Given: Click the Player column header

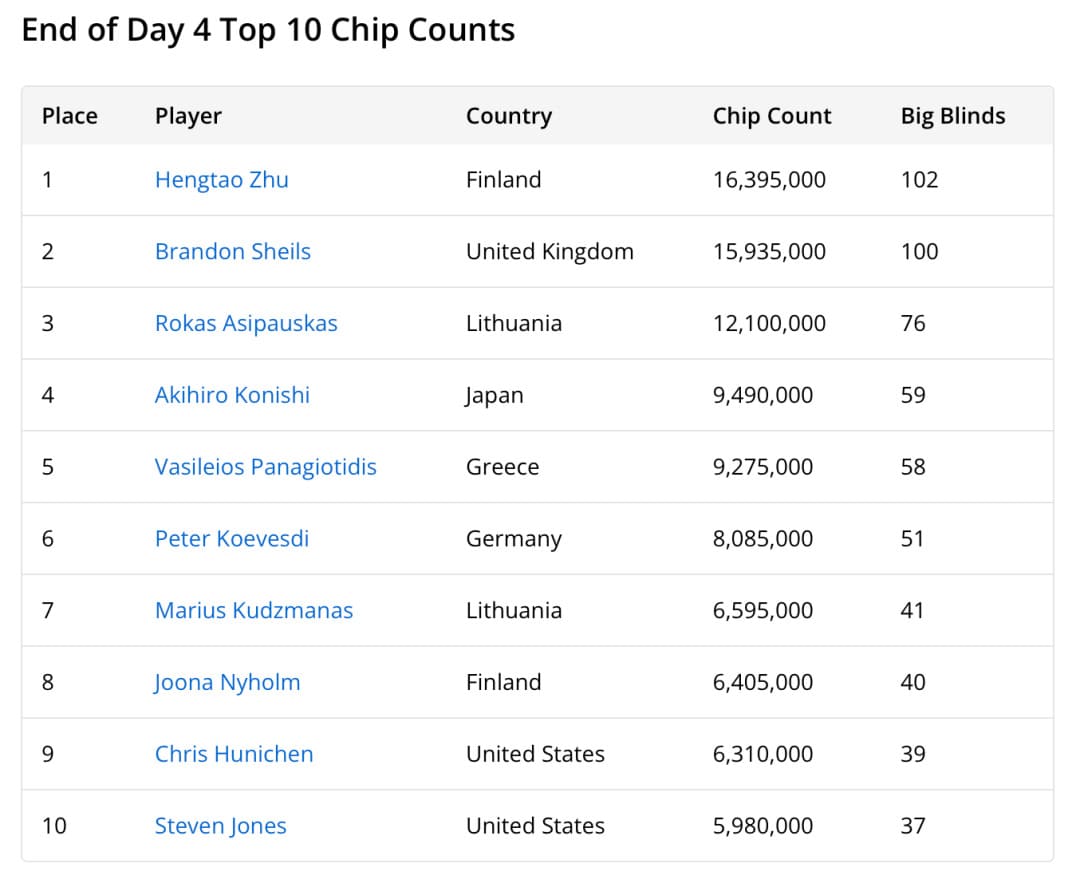Looking at the screenshot, I should (x=188, y=116).
